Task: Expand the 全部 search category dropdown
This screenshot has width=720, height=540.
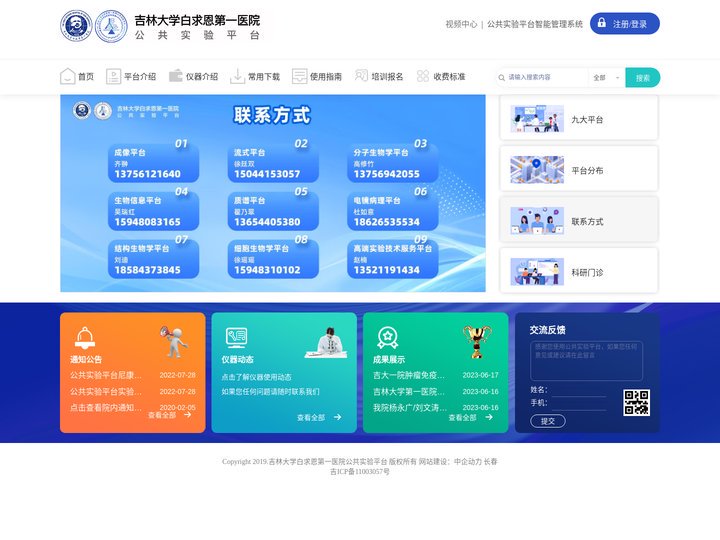Action: pyautogui.click(x=607, y=78)
